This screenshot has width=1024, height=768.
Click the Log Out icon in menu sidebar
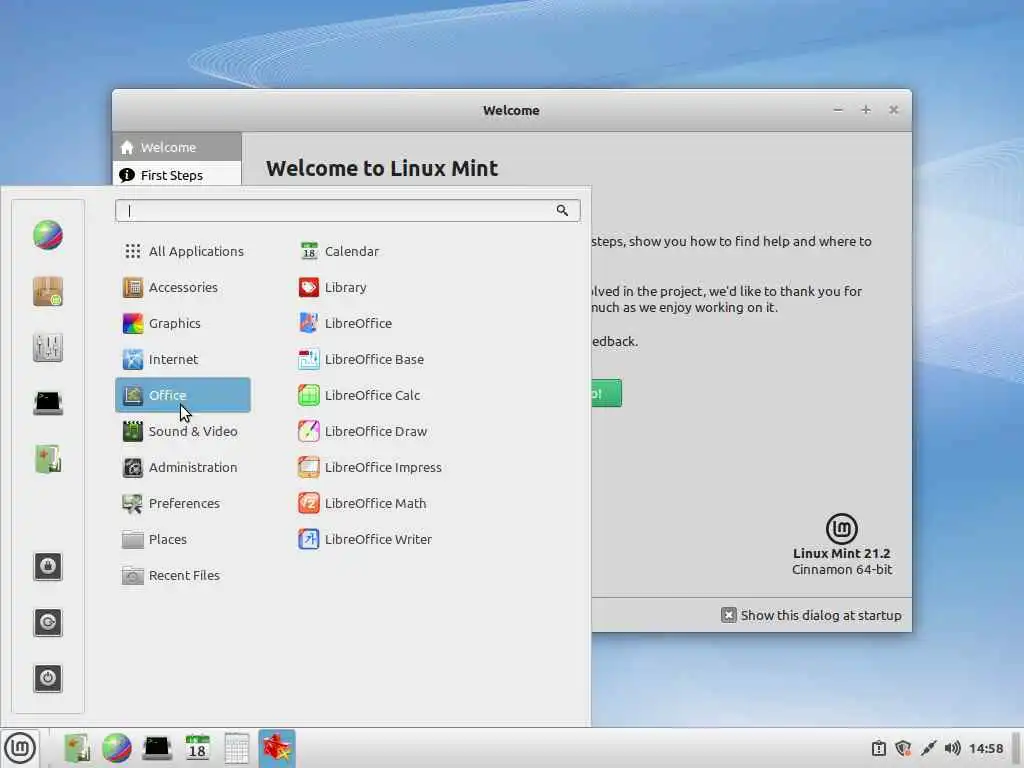click(48, 622)
